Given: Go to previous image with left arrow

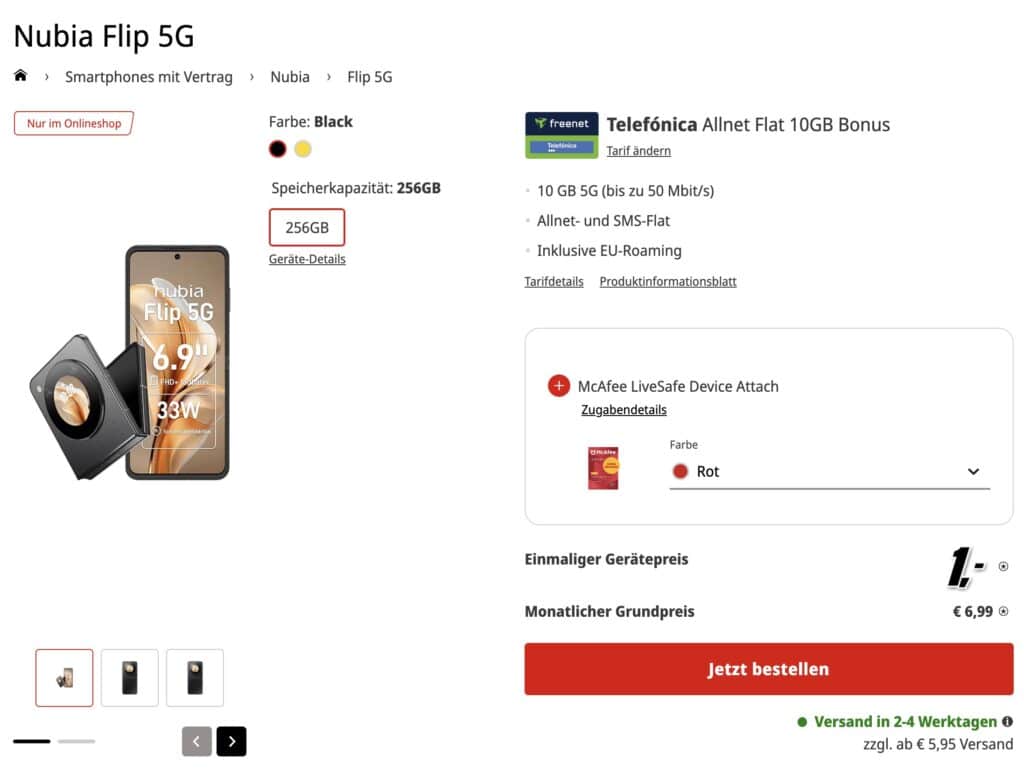Looking at the screenshot, I should coord(196,741).
